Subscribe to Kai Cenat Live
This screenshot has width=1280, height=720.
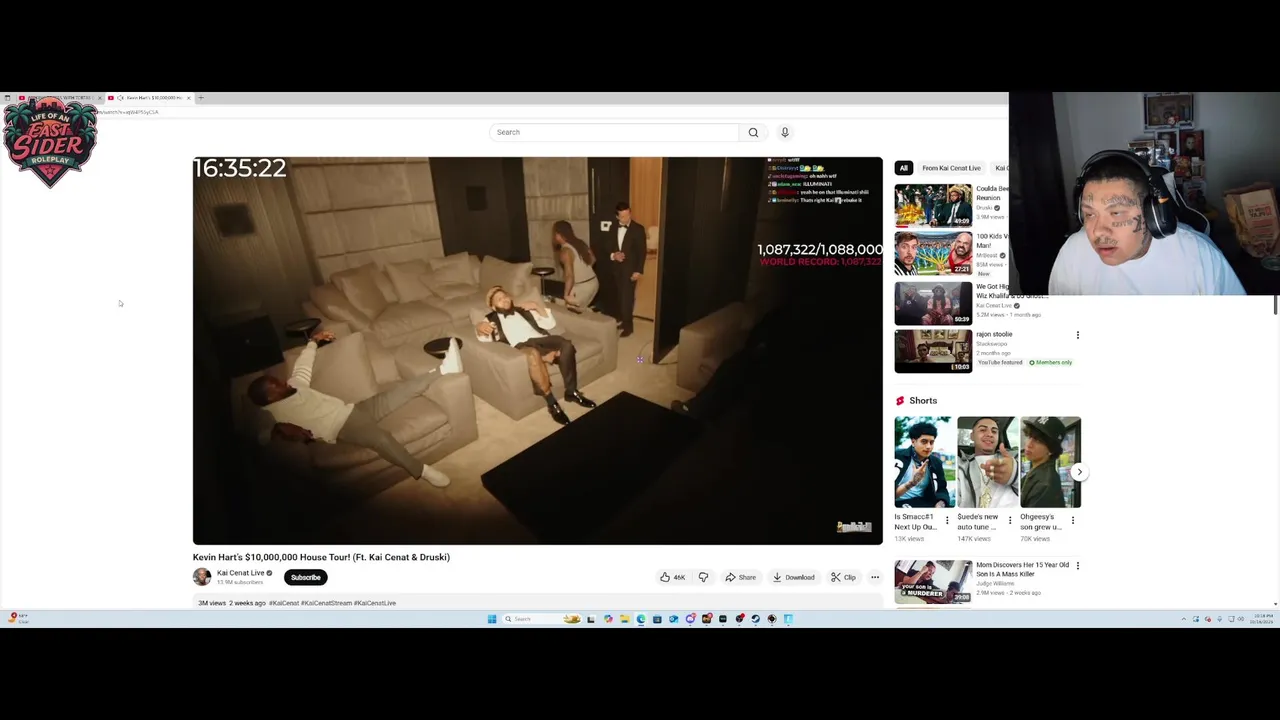tap(305, 577)
